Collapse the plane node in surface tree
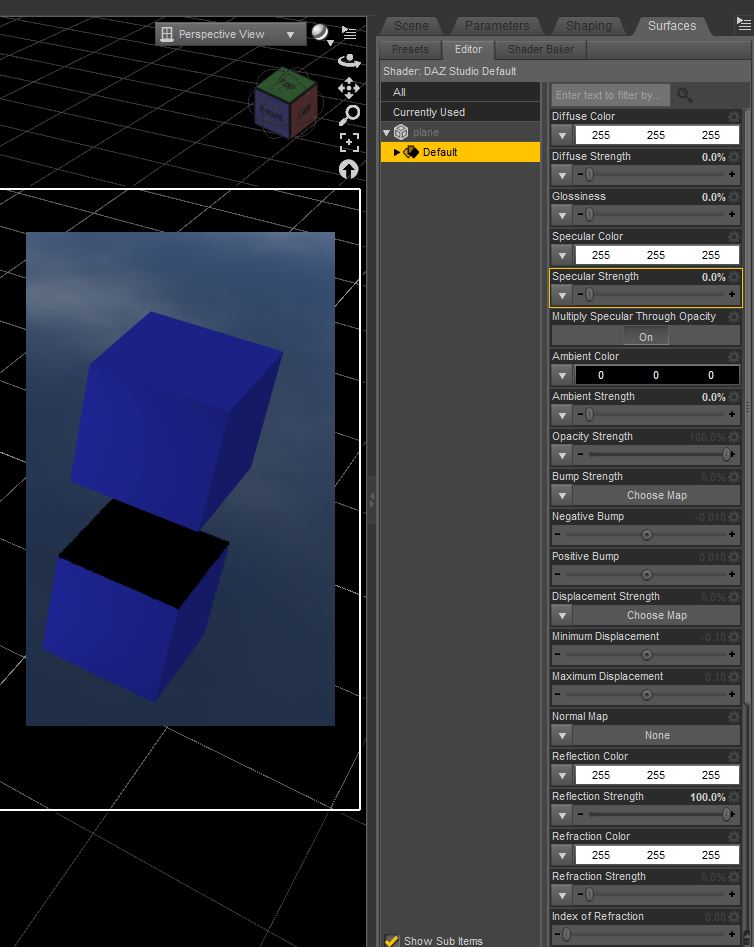 click(x=387, y=133)
